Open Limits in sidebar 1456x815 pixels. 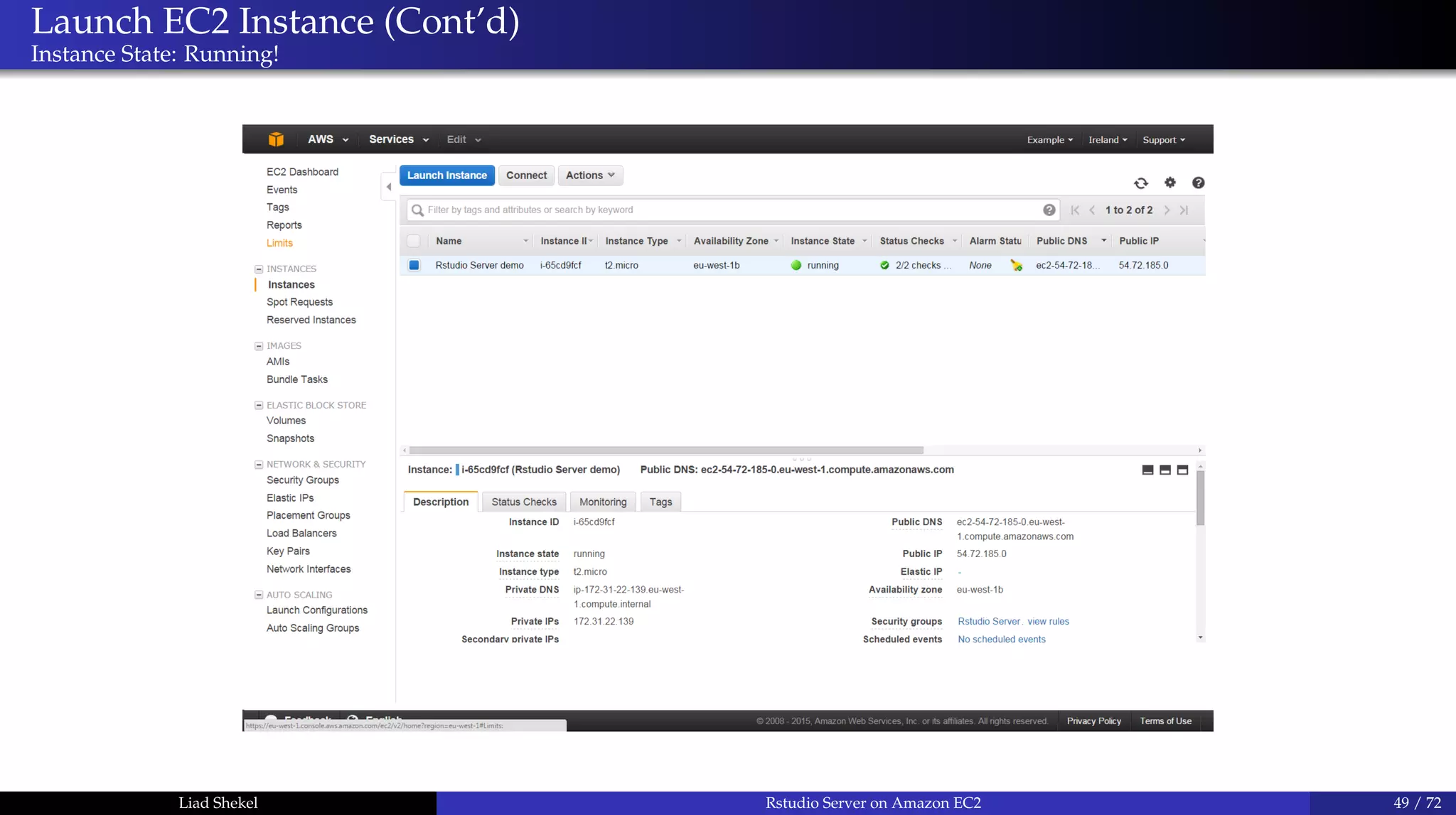279,243
